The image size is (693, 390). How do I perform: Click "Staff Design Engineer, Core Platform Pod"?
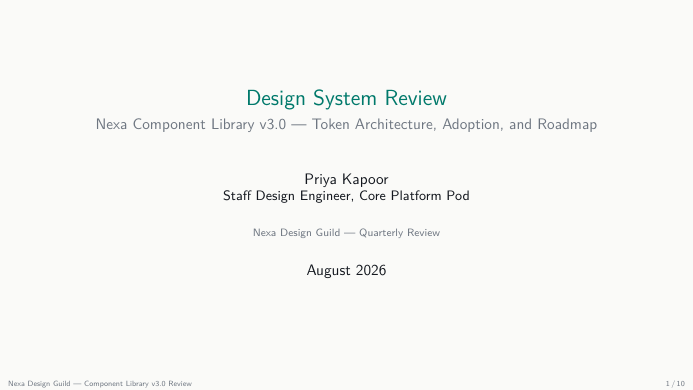coord(346,195)
